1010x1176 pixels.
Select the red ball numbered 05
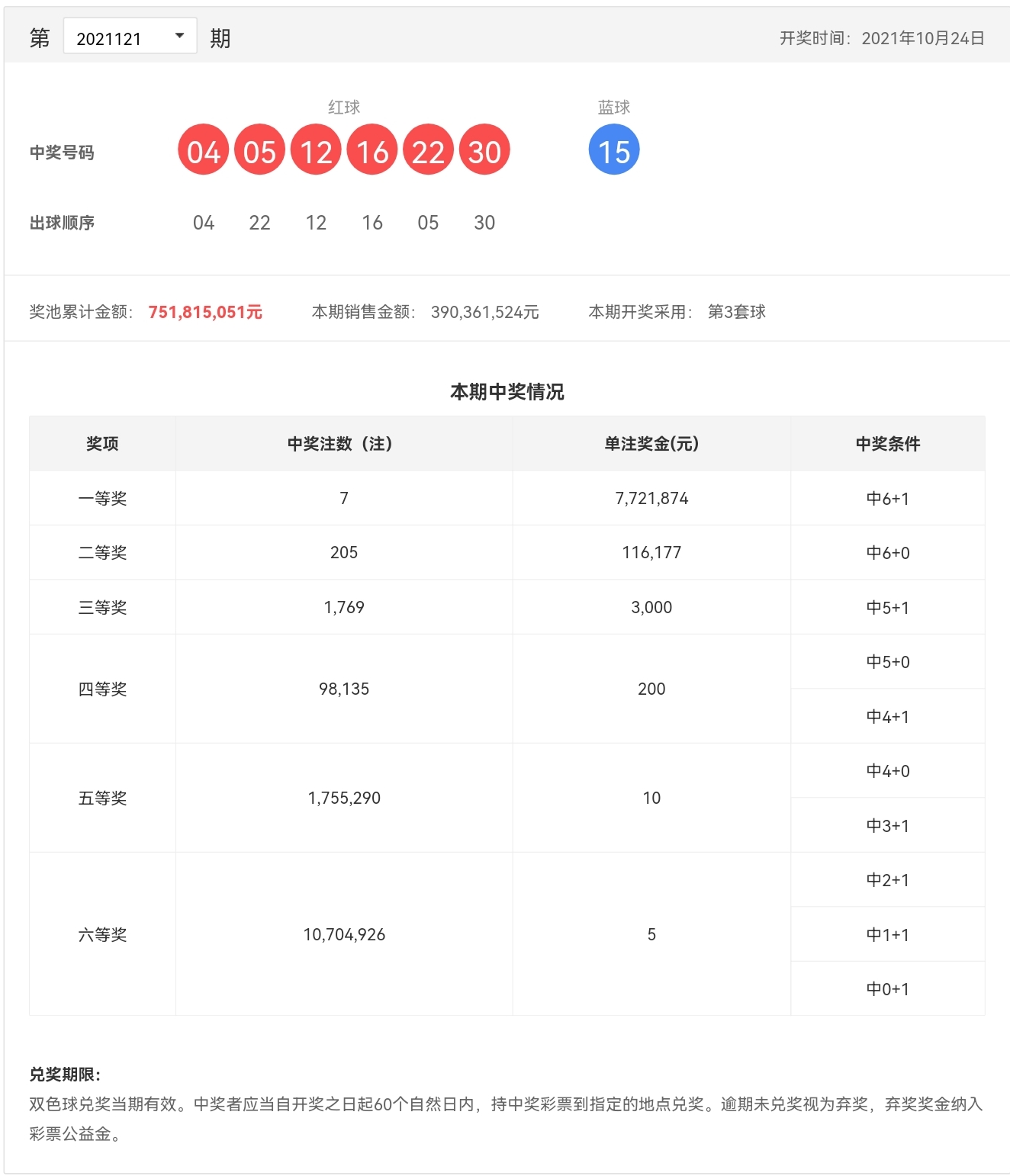[259, 150]
